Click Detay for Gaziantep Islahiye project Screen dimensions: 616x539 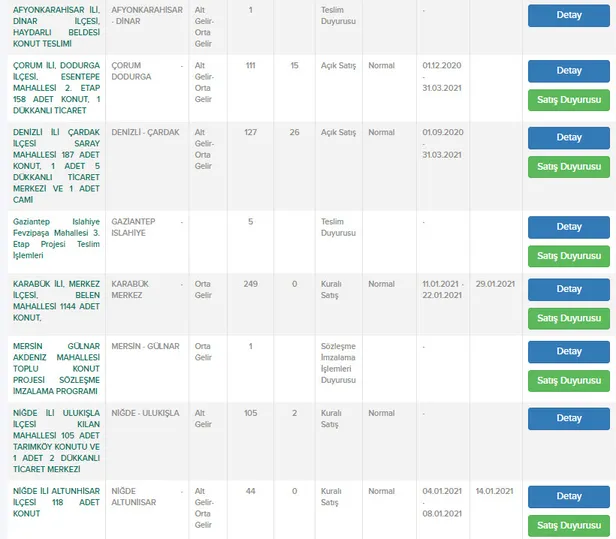pos(568,226)
